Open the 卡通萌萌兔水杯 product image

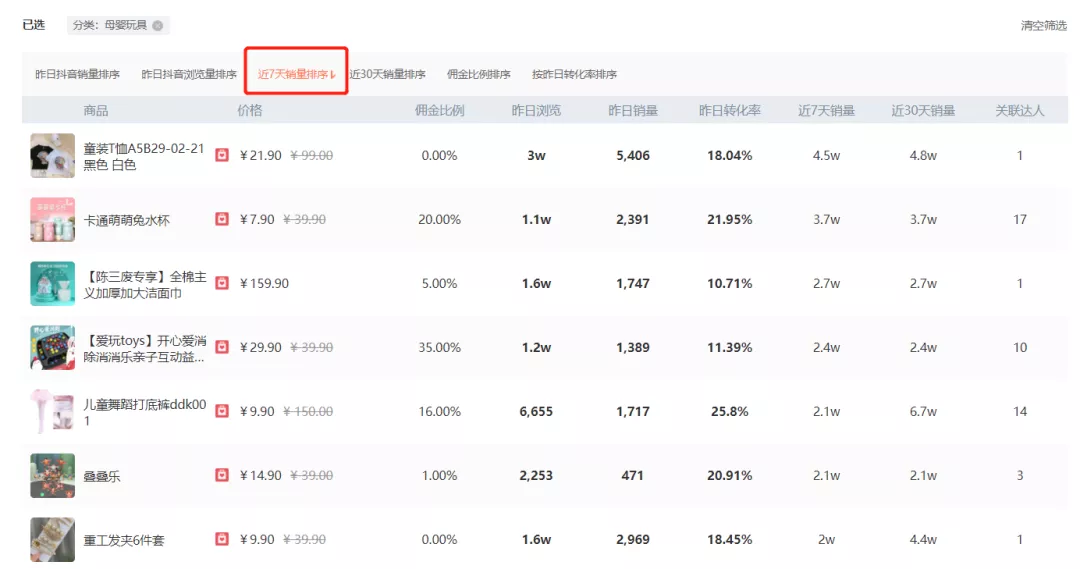[52, 220]
